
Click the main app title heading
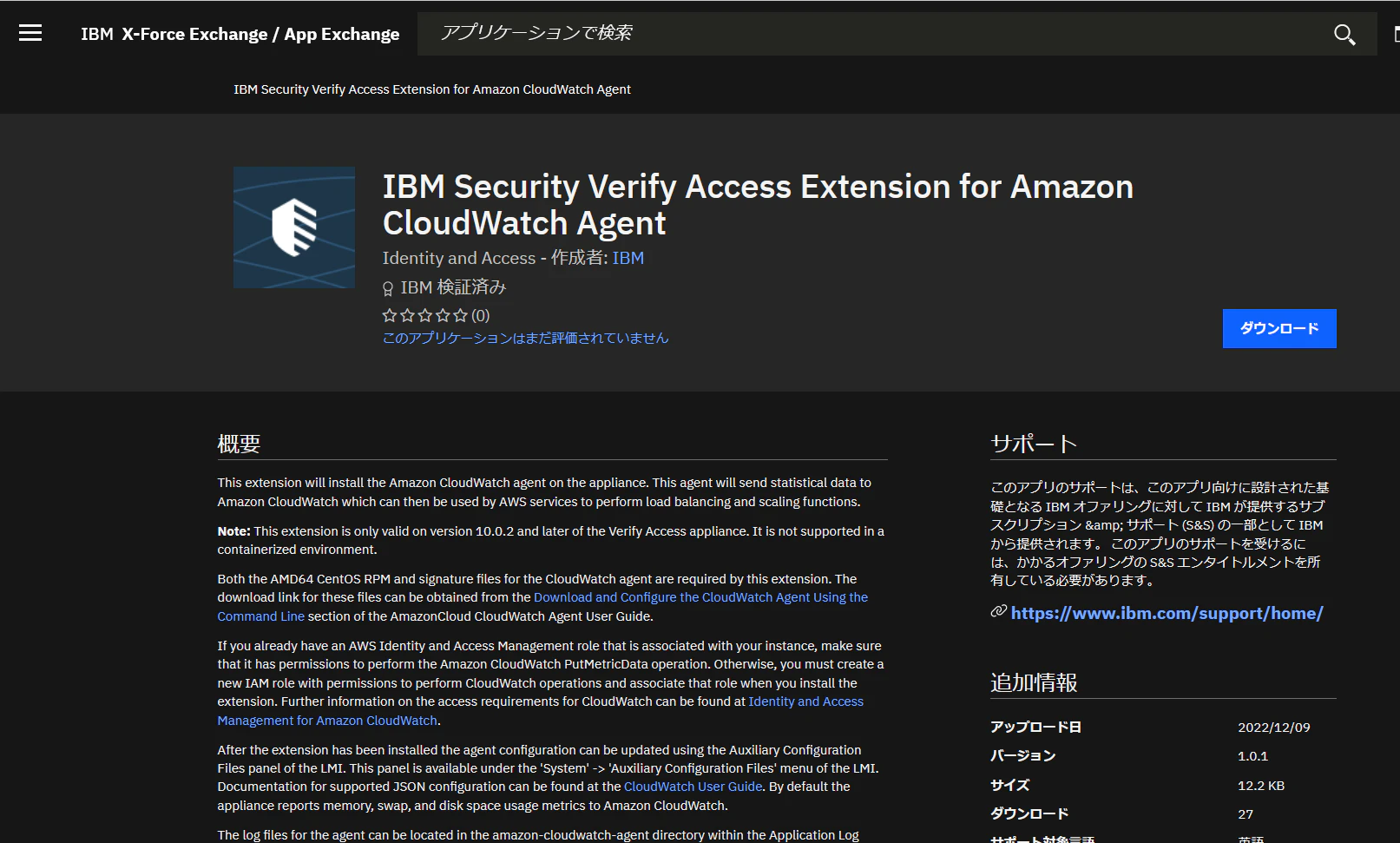[x=758, y=205]
